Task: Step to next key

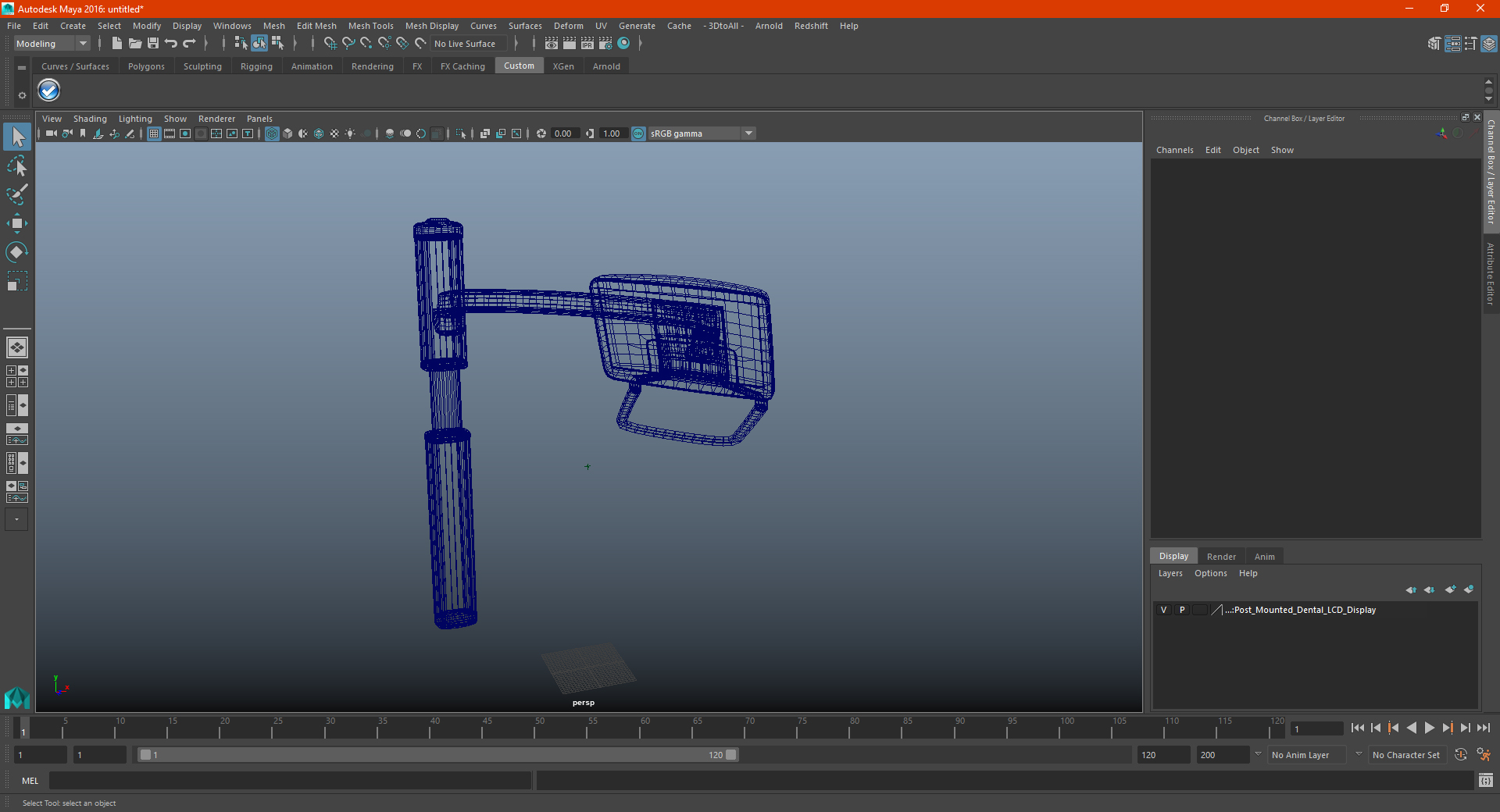Action: (1447, 728)
